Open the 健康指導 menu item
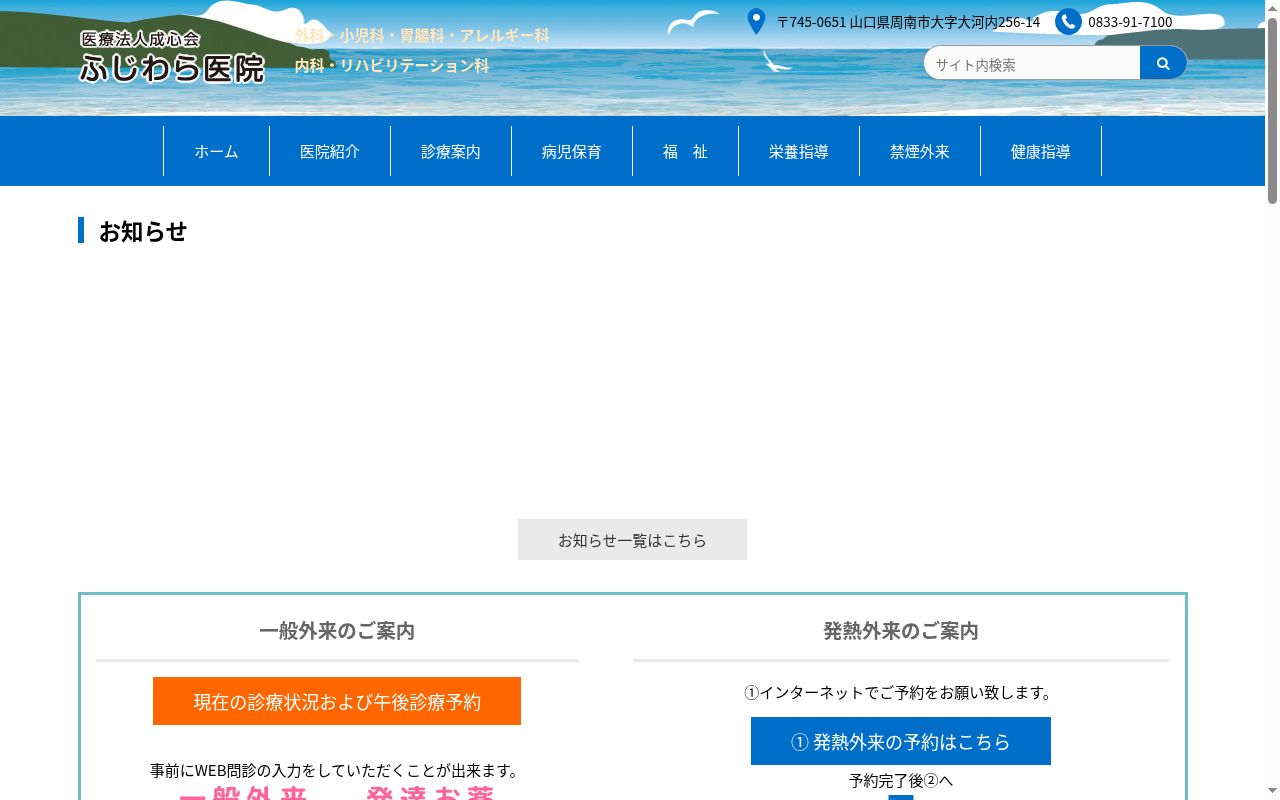1280x800 pixels. pos(1041,151)
